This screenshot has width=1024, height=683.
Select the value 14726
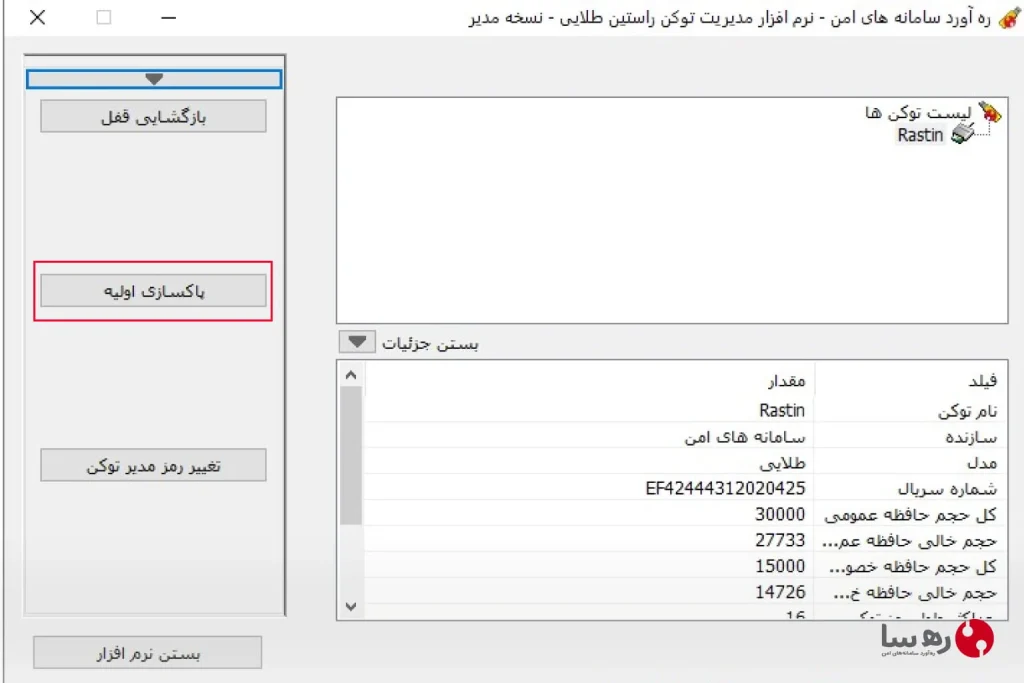click(780, 592)
